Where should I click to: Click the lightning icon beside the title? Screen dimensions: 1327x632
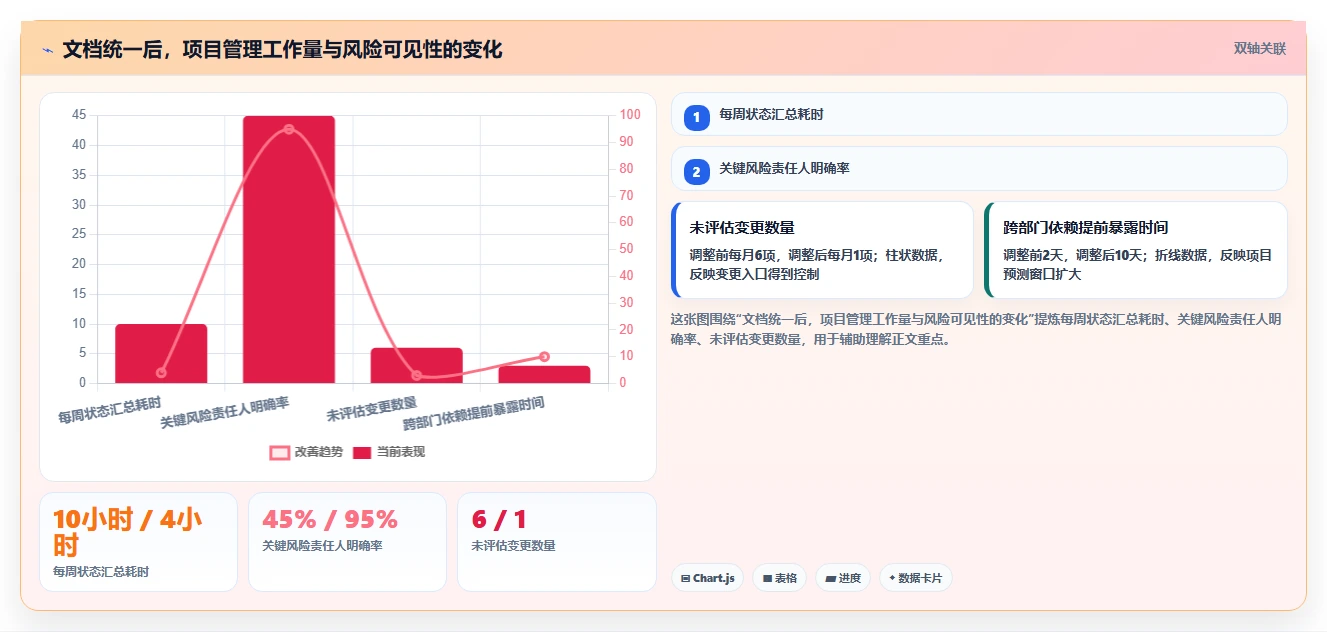click(x=47, y=49)
